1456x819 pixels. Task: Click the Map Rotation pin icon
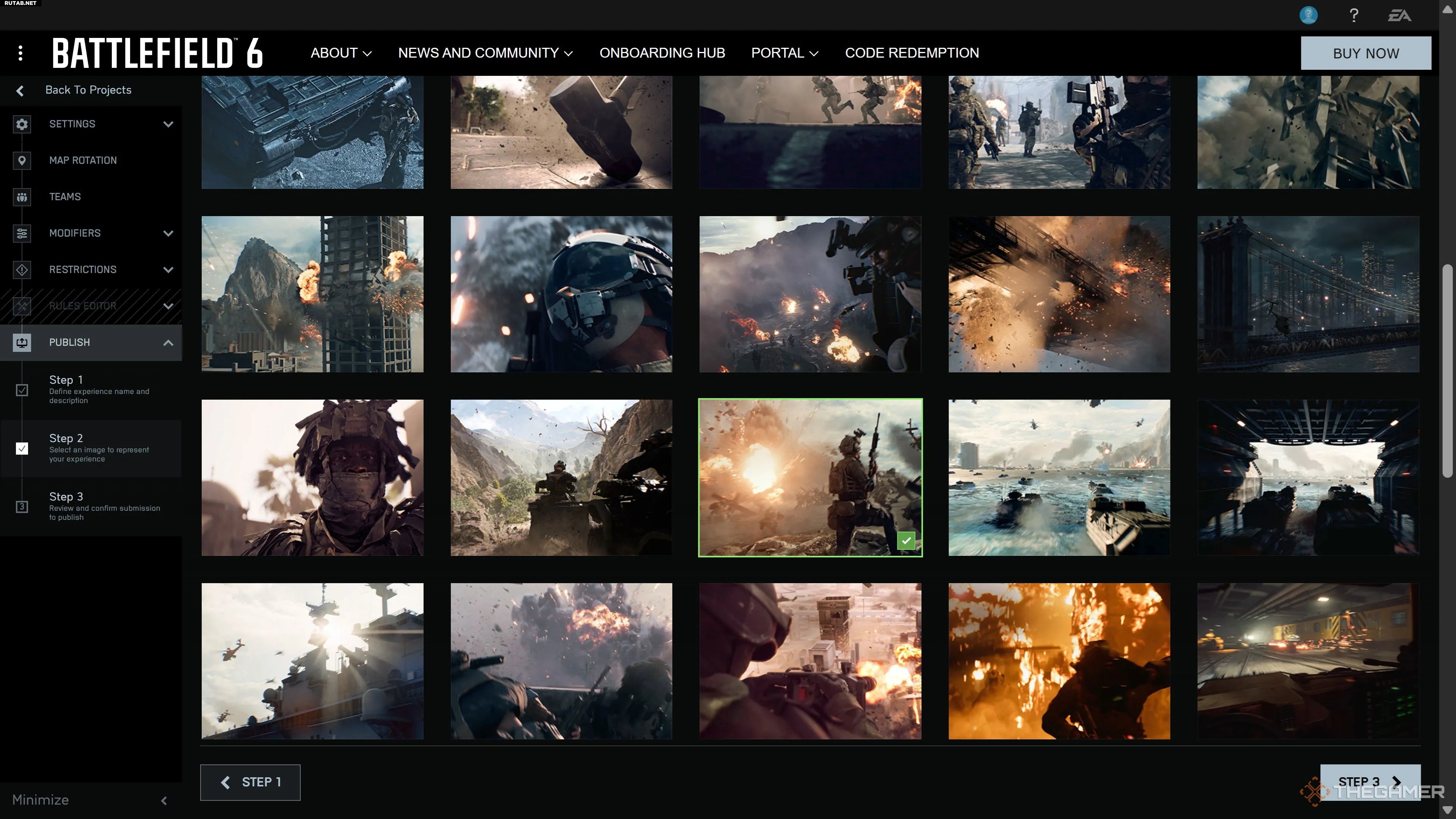(x=22, y=160)
